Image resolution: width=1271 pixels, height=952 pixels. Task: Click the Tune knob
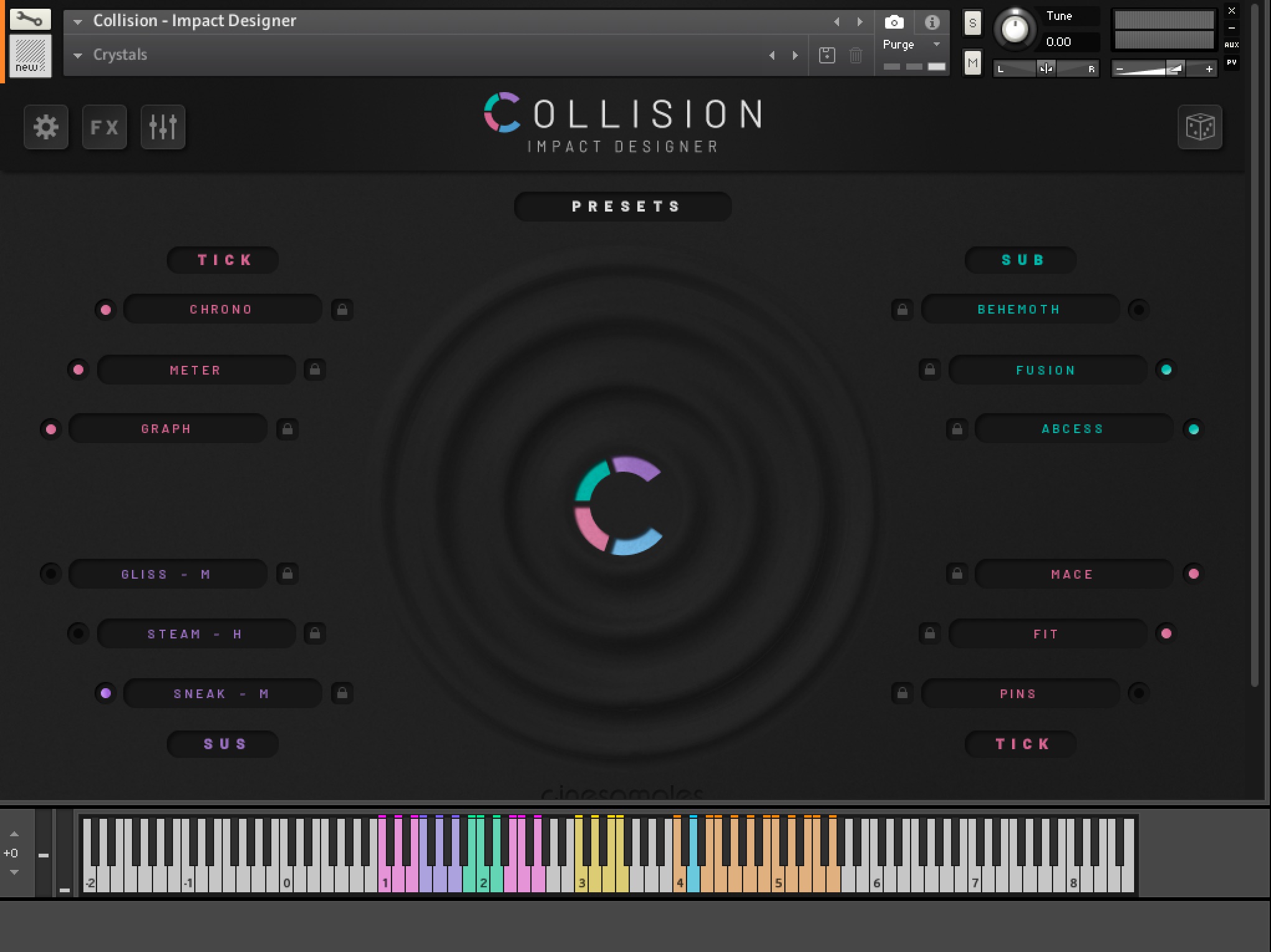coord(1015,29)
